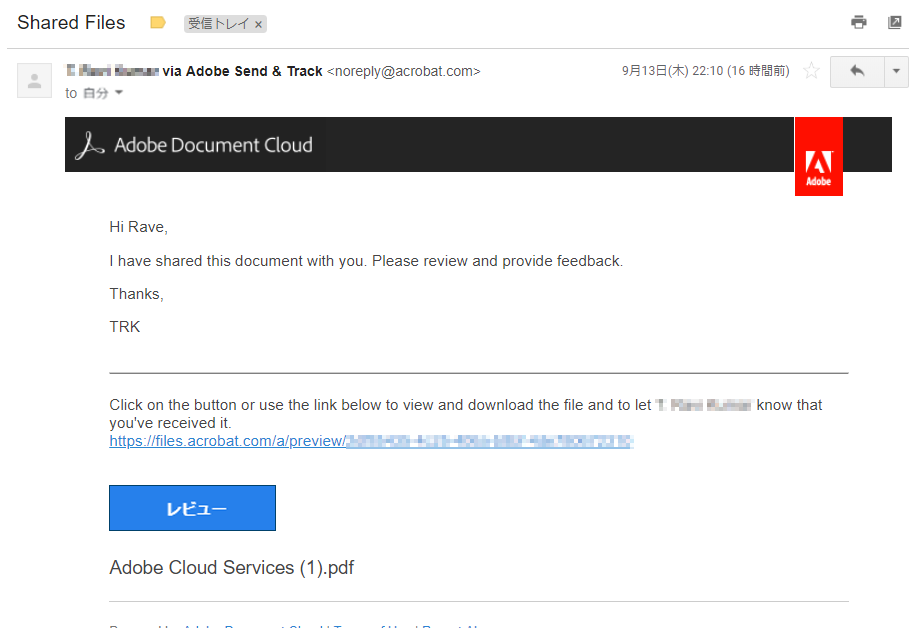Open the email in a new window
This screenshot has height=628, width=924.
point(895,22)
